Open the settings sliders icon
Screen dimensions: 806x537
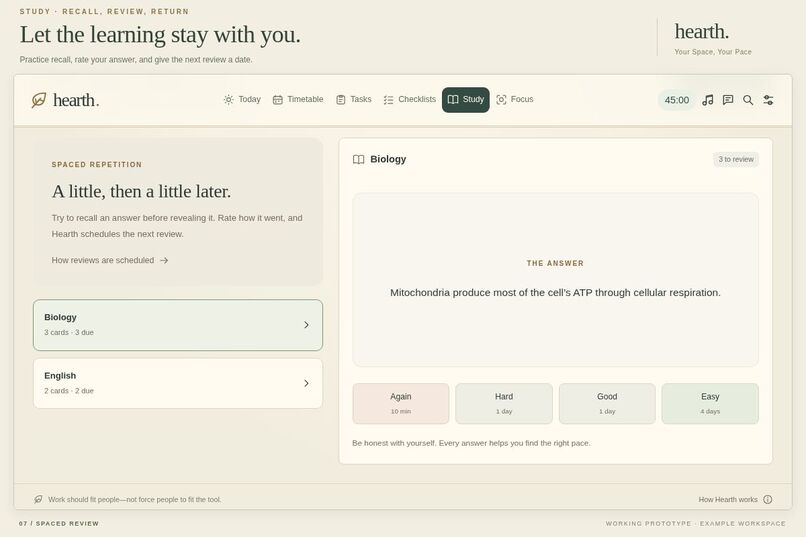click(768, 100)
